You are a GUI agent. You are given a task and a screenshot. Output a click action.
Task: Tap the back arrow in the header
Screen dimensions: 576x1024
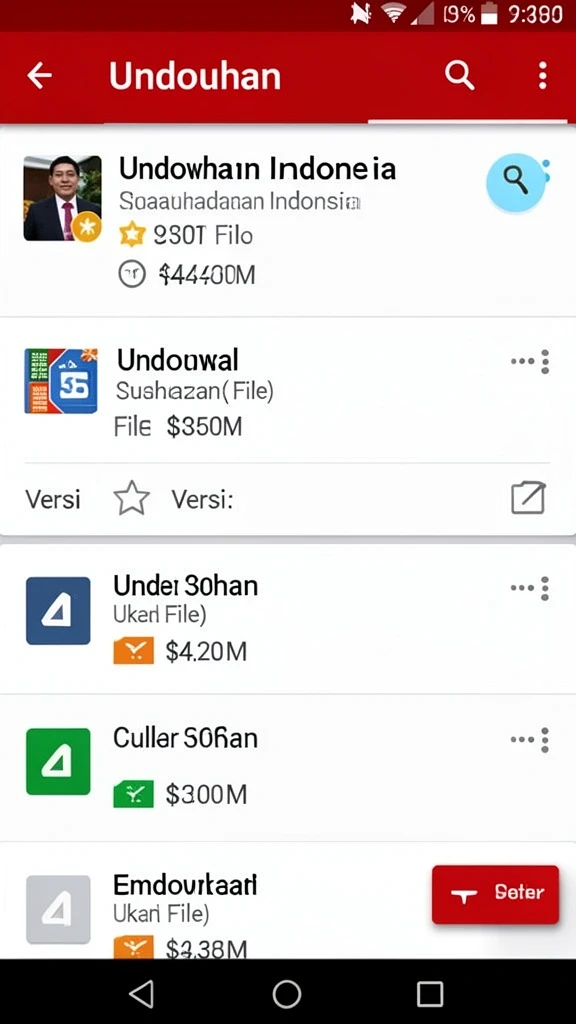(x=39, y=76)
